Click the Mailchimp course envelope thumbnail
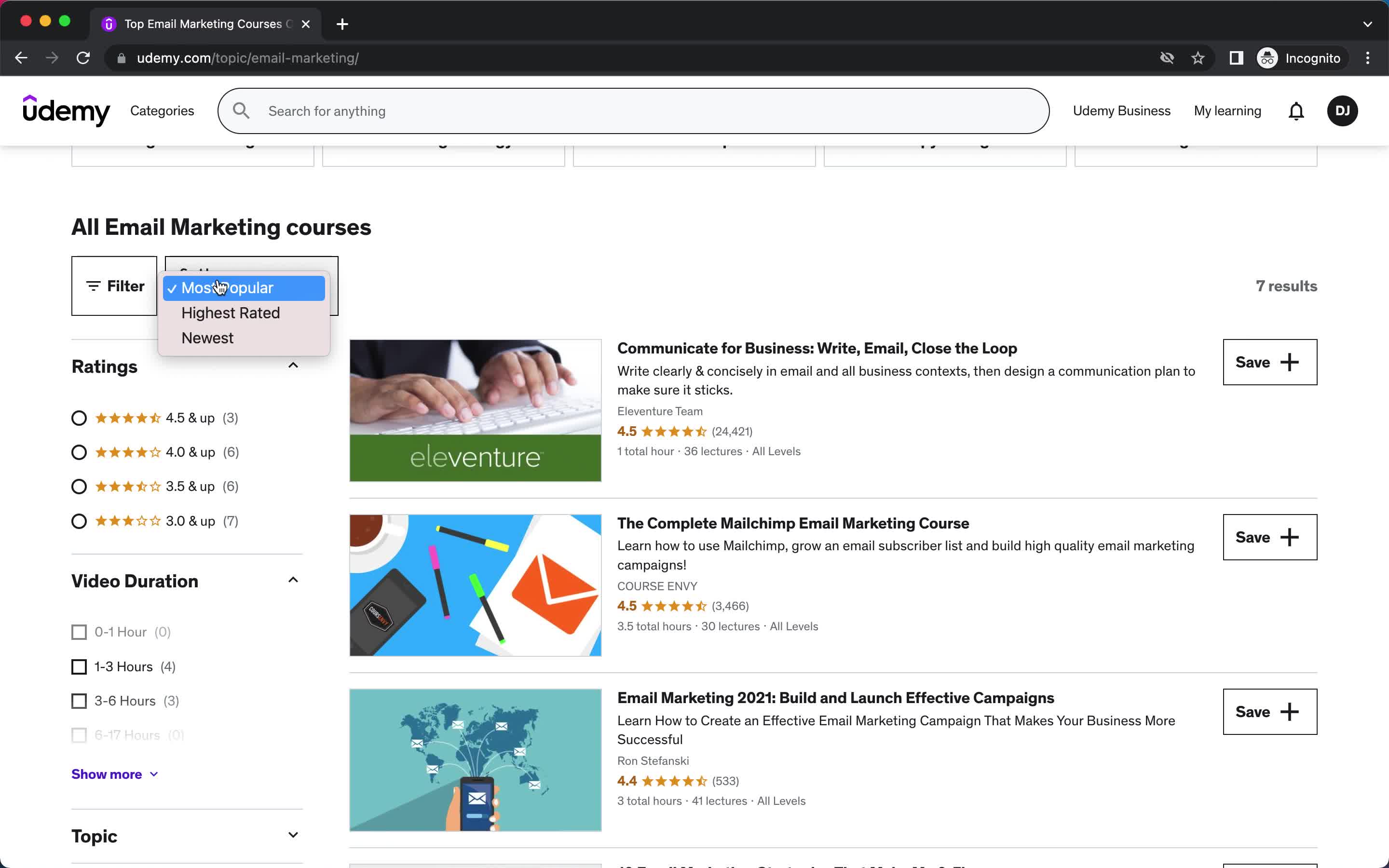The width and height of the screenshot is (1389, 868). [475, 585]
